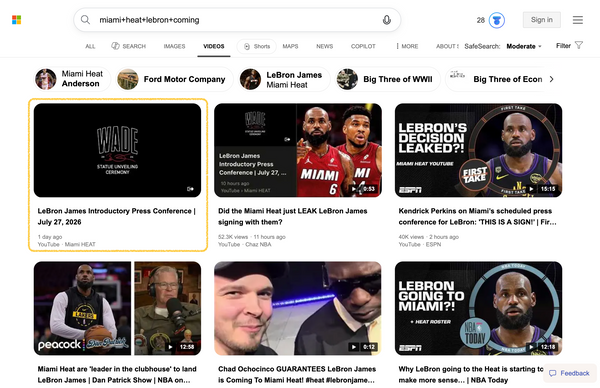Open 'Did the Miami Heat just LEAK' title

293,217
